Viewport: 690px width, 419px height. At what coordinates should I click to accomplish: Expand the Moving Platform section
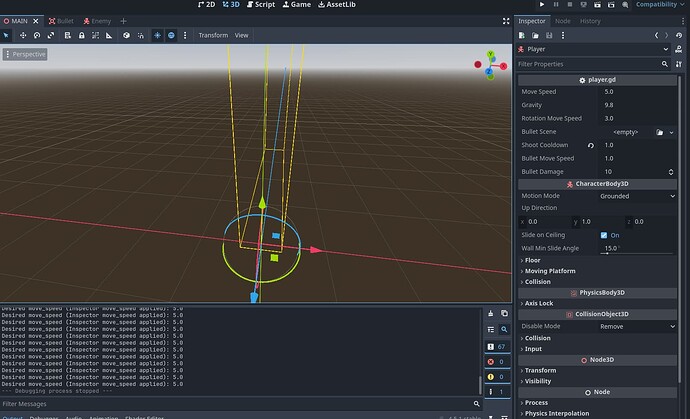(550, 271)
